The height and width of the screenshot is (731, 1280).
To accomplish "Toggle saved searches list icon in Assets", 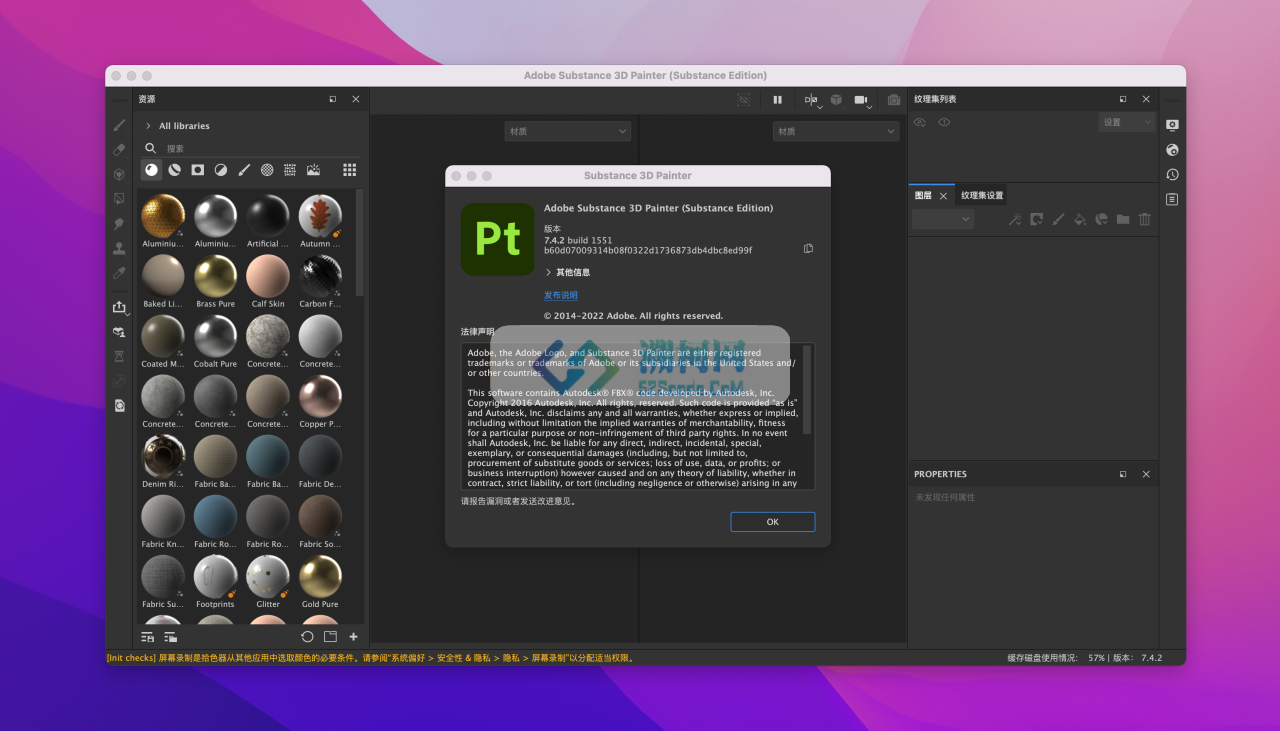I will (x=148, y=636).
